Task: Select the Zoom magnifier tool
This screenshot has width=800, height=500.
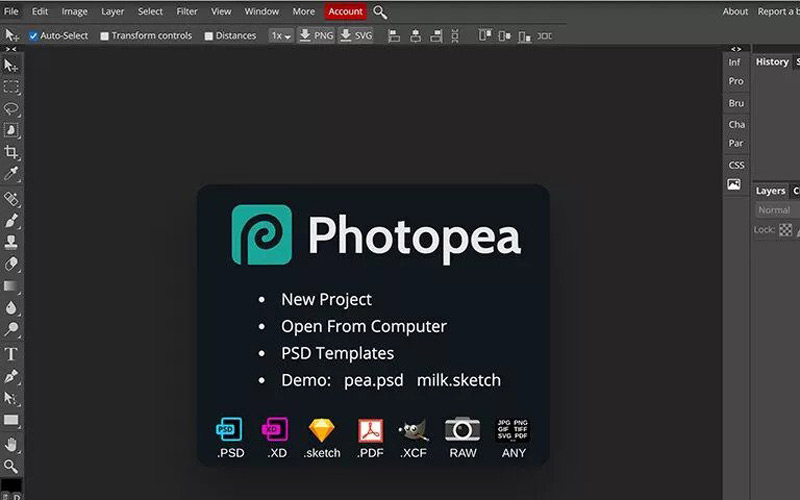Action: click(x=11, y=466)
